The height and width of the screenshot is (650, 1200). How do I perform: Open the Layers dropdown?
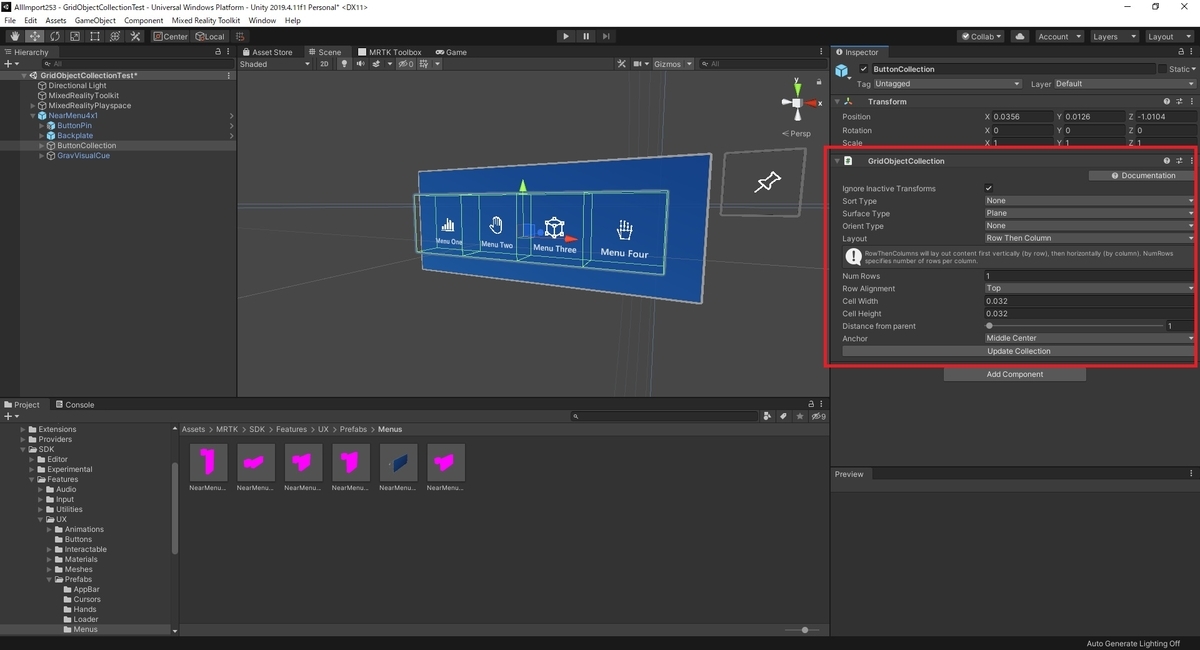pos(1113,36)
